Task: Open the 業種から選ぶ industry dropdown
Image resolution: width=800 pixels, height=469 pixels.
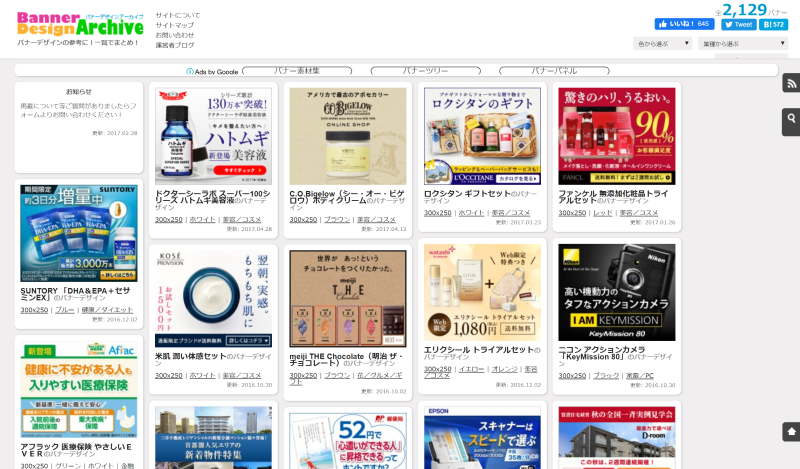Action: pos(743,44)
